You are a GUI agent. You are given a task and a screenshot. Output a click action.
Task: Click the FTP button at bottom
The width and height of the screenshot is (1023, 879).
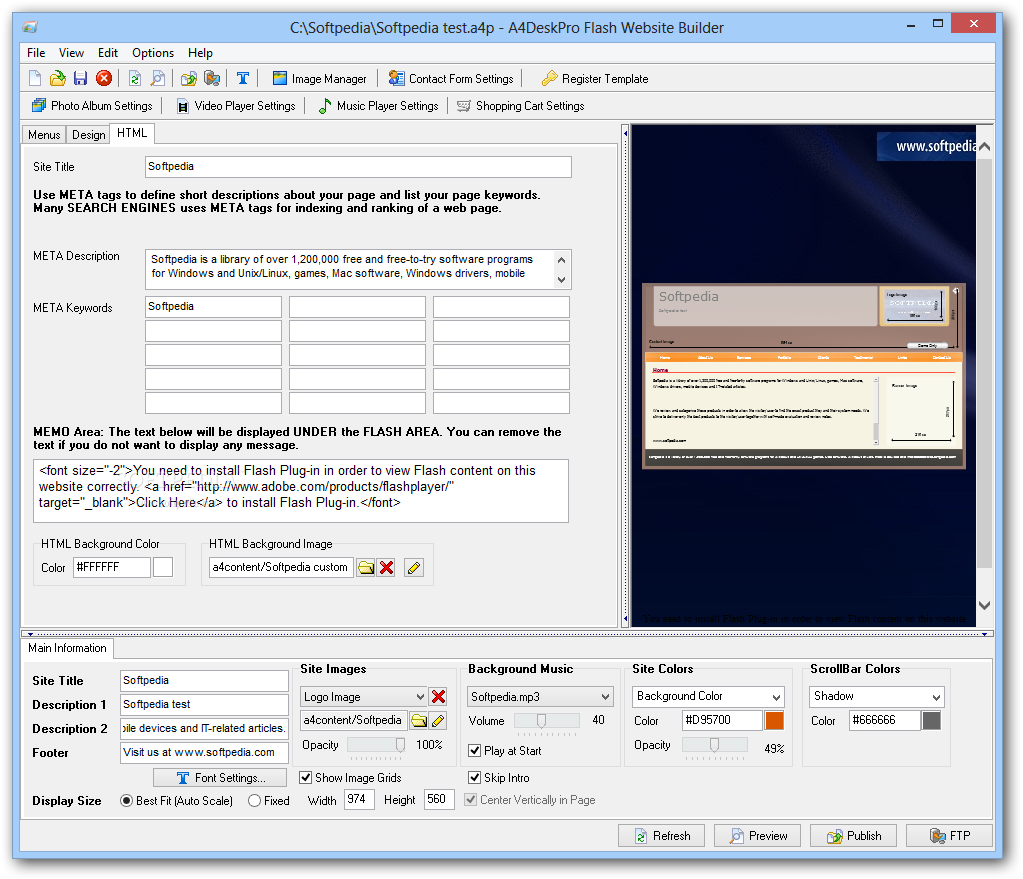coord(949,836)
